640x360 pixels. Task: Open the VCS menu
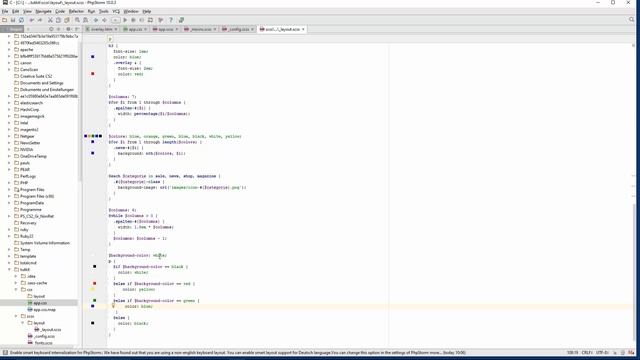pyautogui.click(x=116, y=11)
